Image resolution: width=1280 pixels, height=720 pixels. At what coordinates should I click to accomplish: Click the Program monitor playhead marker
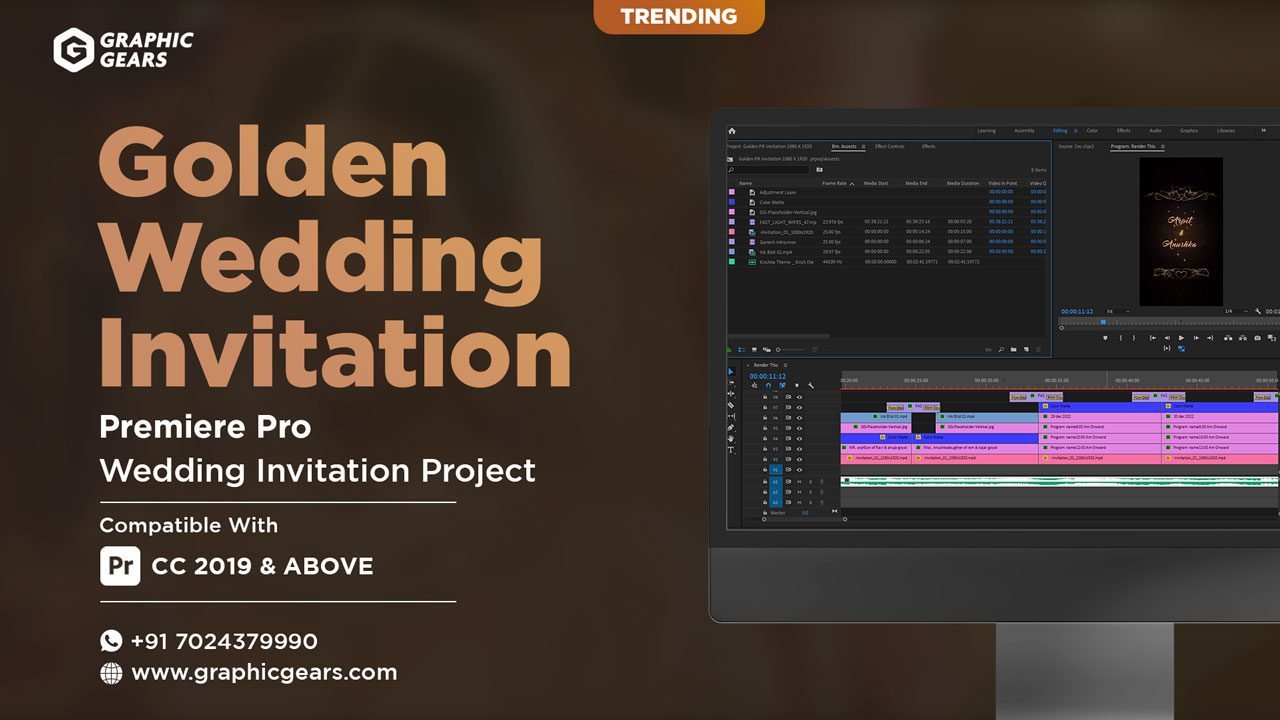(1103, 322)
